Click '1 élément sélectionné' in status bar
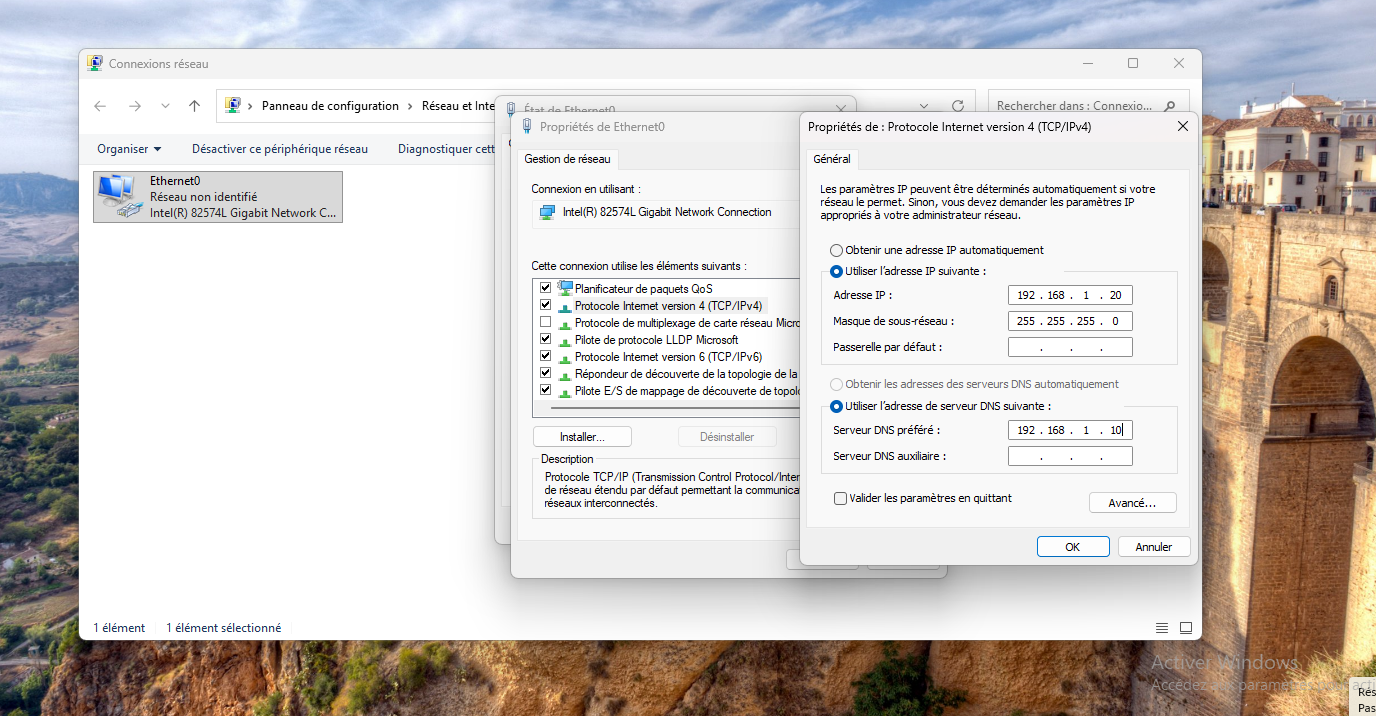The width and height of the screenshot is (1376, 716). click(x=224, y=628)
